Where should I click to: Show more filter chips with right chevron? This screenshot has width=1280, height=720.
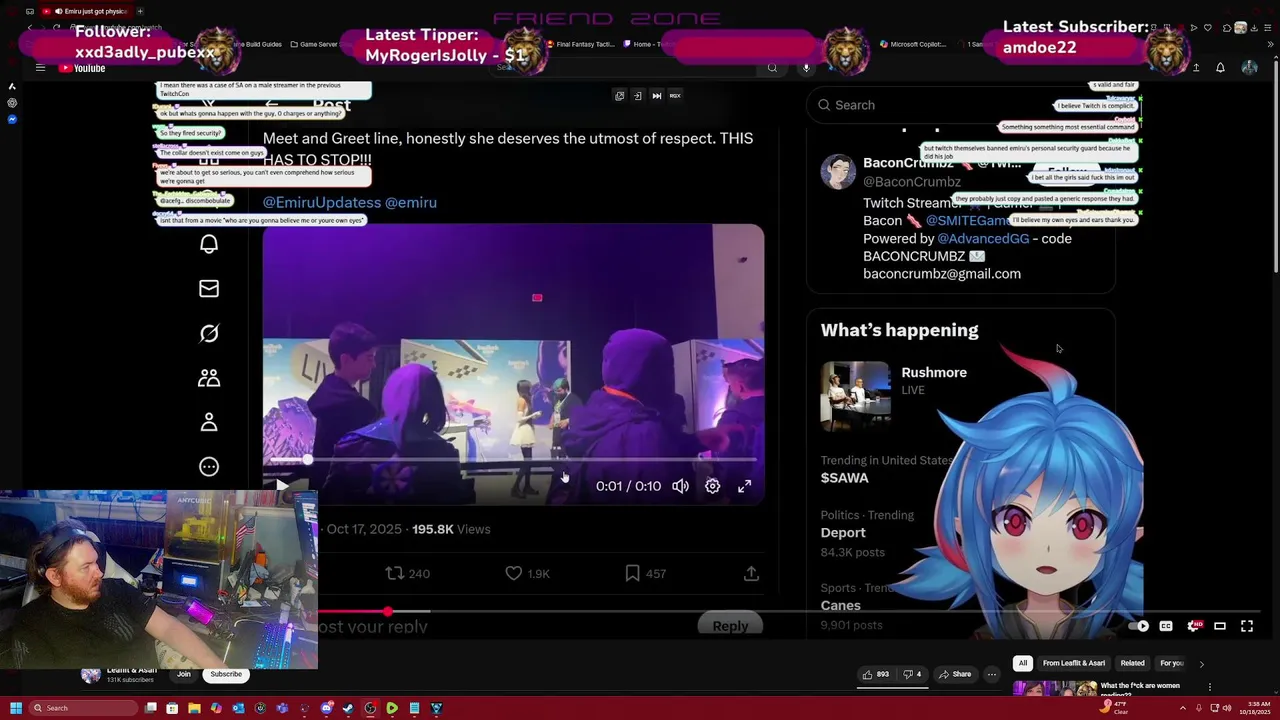tap(1201, 664)
